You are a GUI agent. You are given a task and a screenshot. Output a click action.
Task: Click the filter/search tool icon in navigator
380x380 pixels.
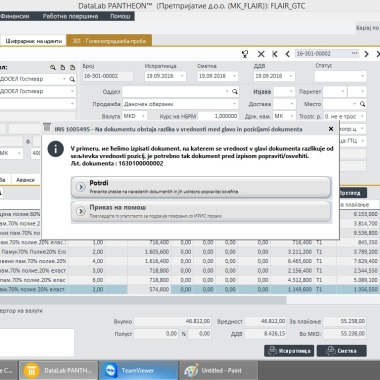245,54
